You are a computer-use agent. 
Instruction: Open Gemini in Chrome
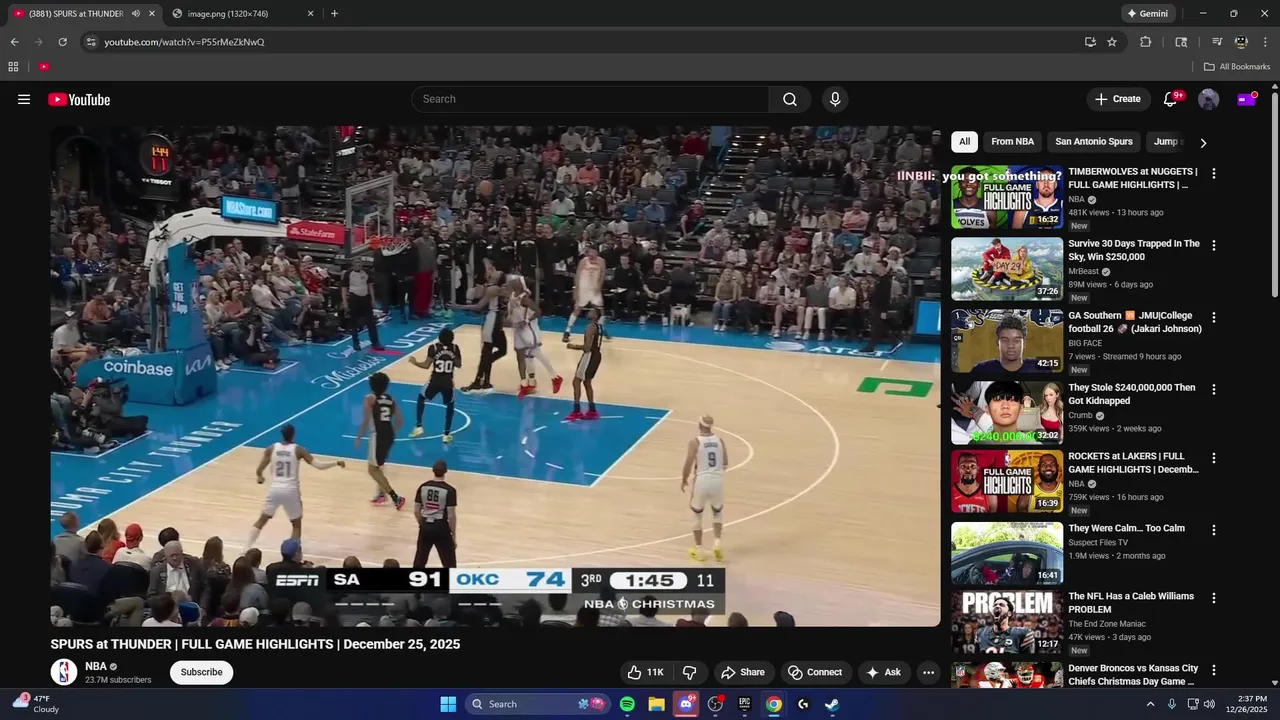pos(1147,14)
